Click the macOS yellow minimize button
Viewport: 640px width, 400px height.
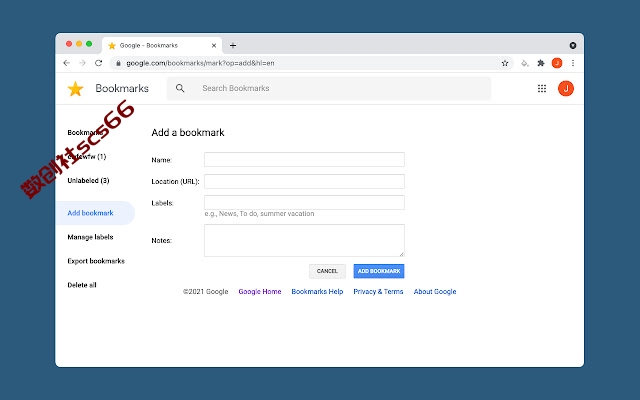[79, 44]
